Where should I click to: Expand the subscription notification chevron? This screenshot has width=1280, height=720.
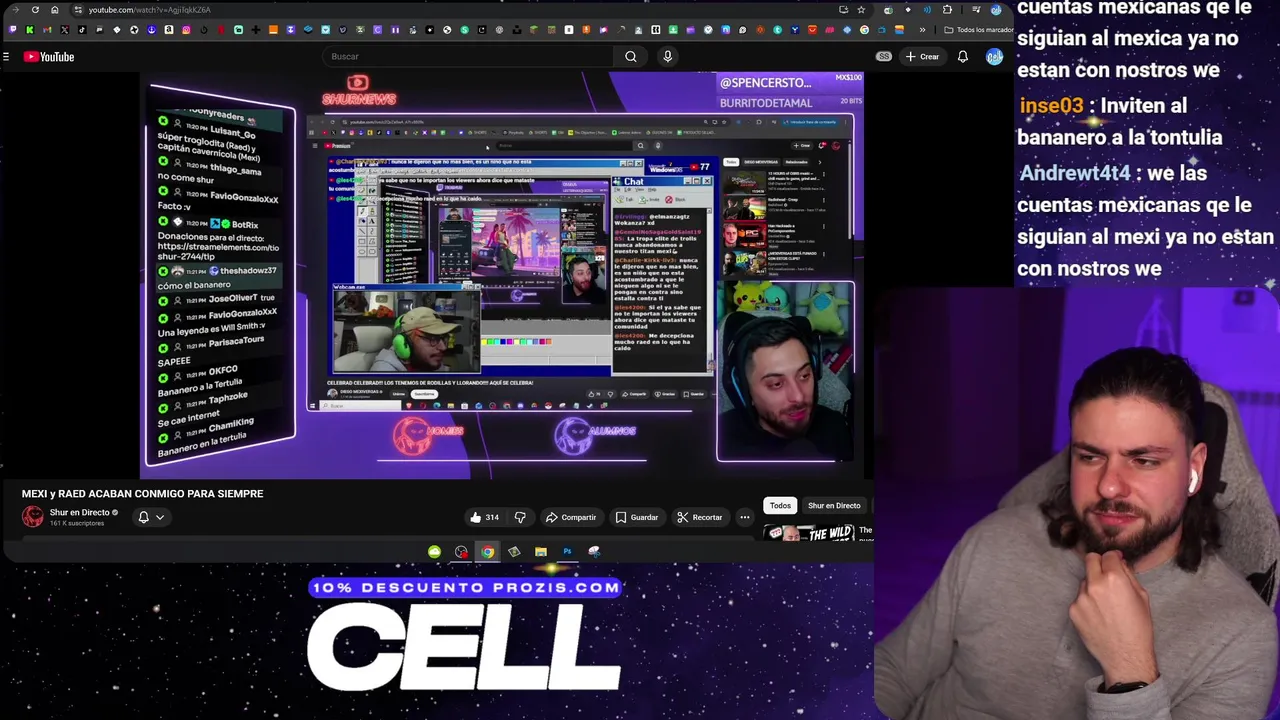click(160, 517)
